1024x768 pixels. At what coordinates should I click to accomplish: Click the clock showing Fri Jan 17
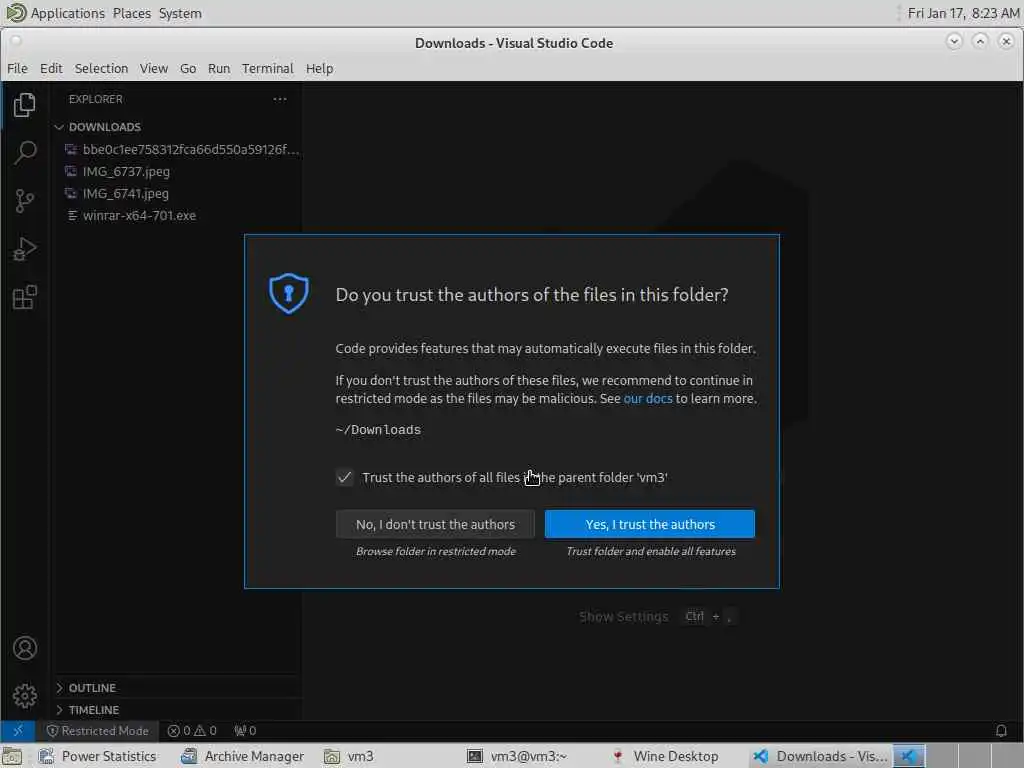click(x=963, y=13)
